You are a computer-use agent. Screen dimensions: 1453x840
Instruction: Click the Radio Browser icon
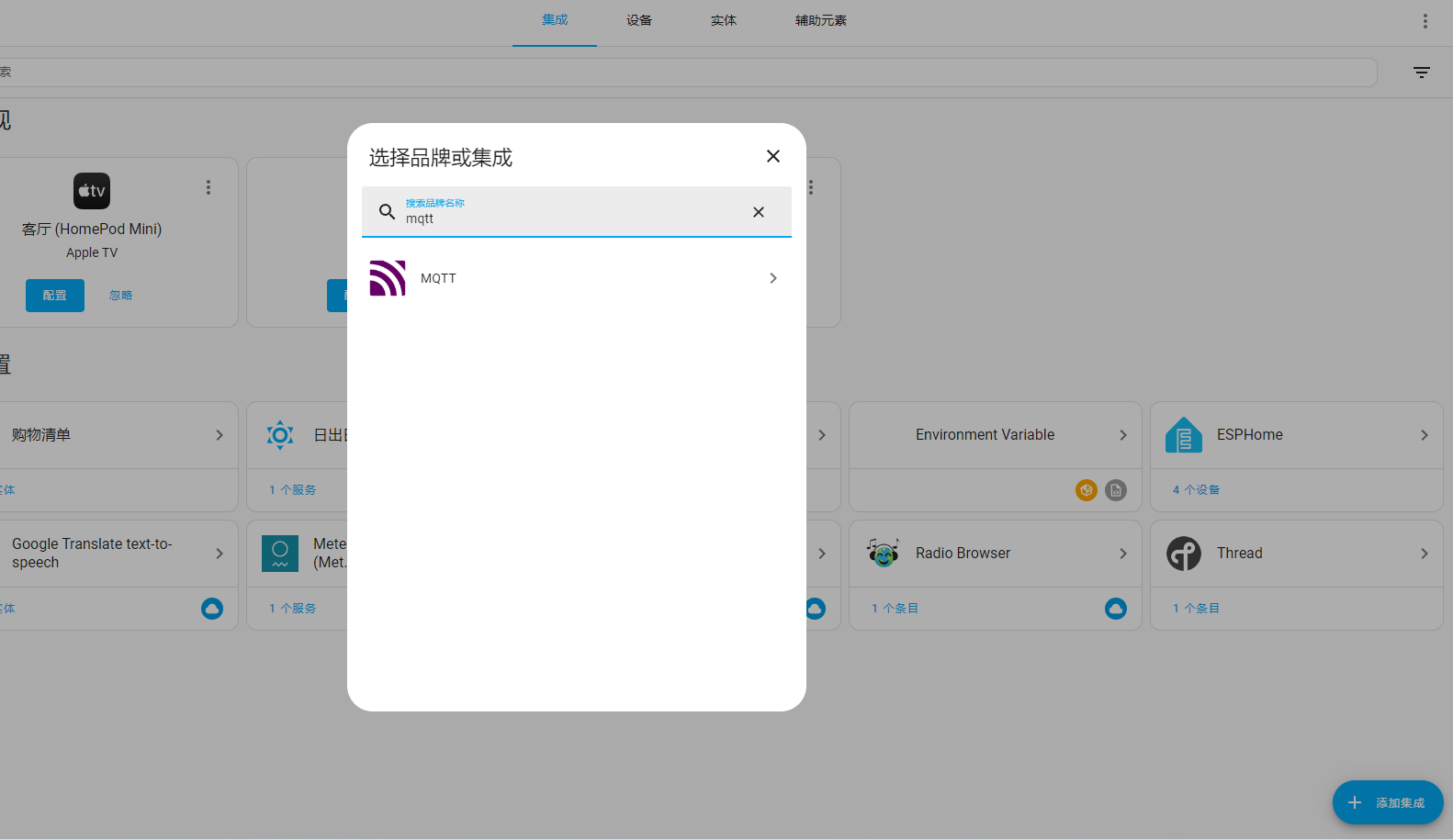click(x=883, y=554)
